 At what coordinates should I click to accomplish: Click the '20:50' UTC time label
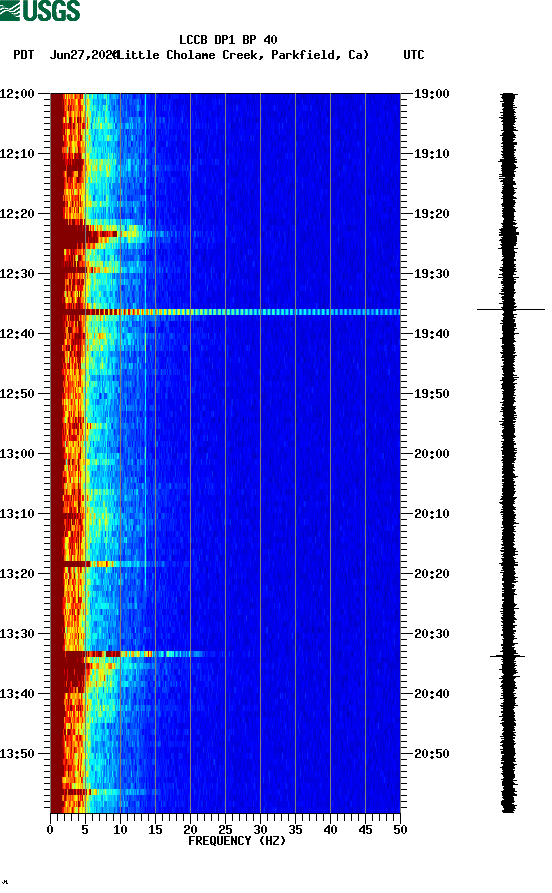point(431,753)
